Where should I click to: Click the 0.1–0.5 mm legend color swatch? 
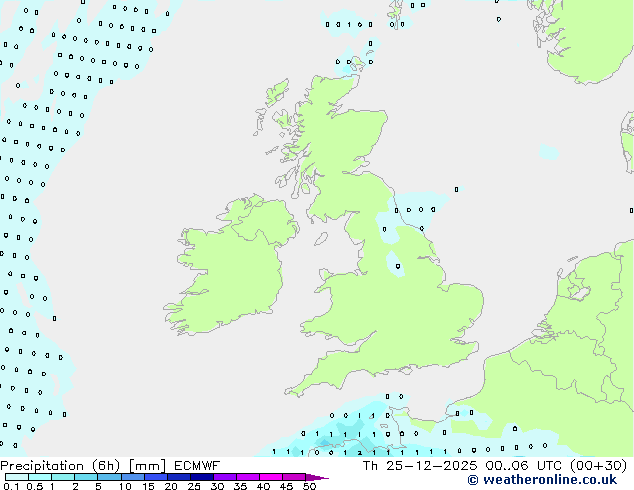click(17, 477)
